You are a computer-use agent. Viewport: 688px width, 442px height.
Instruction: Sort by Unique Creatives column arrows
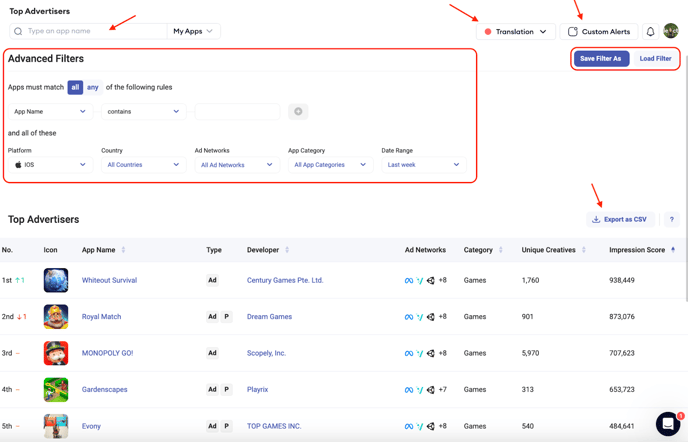584,250
